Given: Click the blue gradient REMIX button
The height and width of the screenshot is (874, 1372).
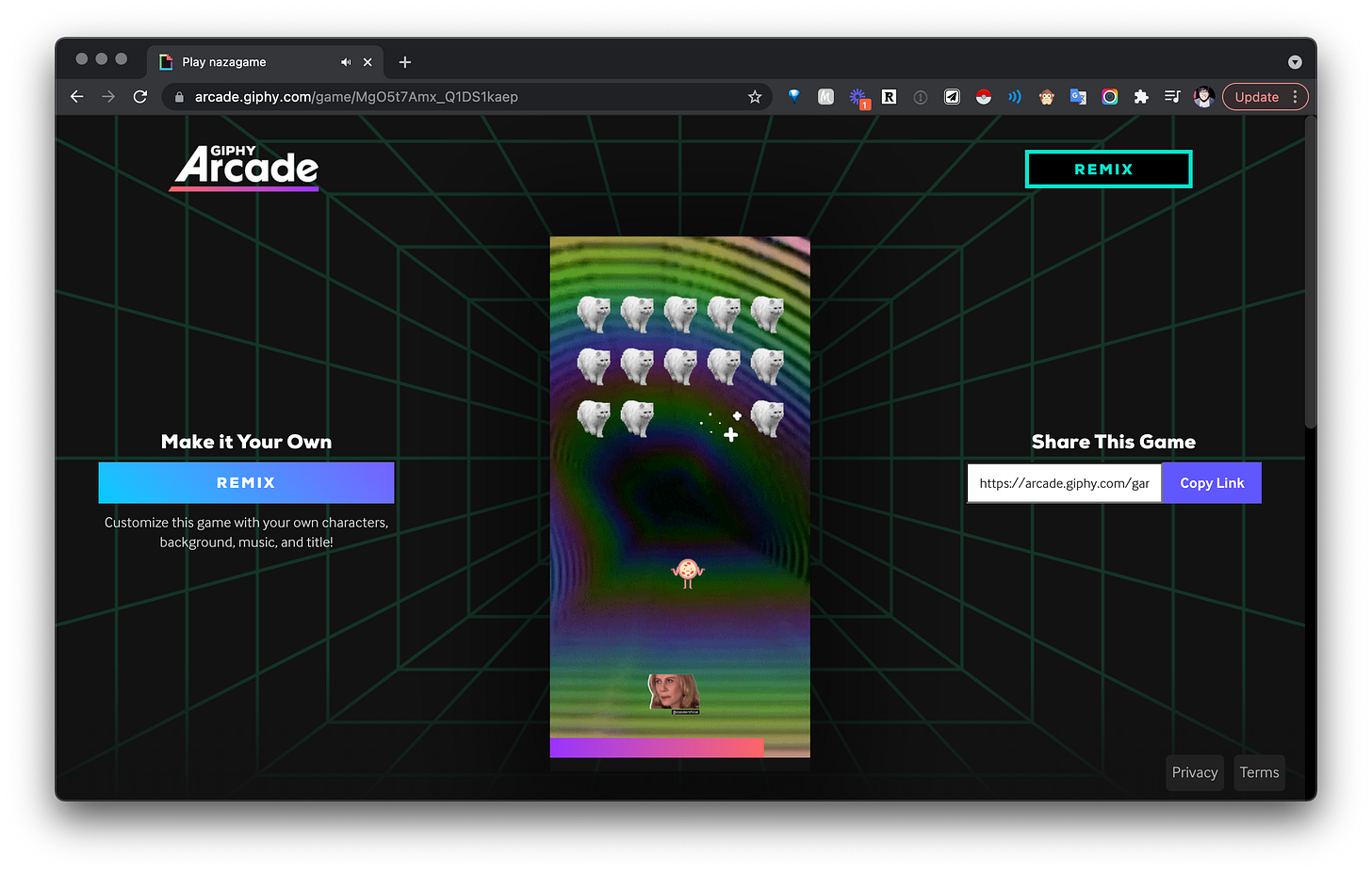Looking at the screenshot, I should click(x=246, y=482).
